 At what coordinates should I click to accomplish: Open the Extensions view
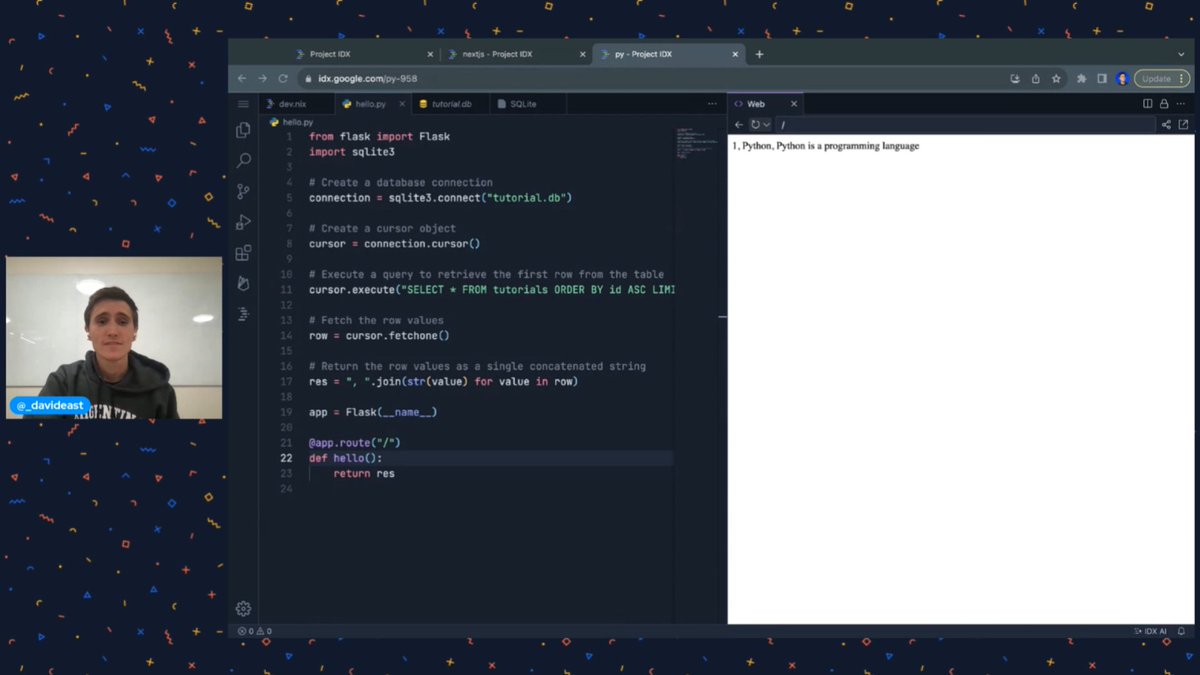243,253
